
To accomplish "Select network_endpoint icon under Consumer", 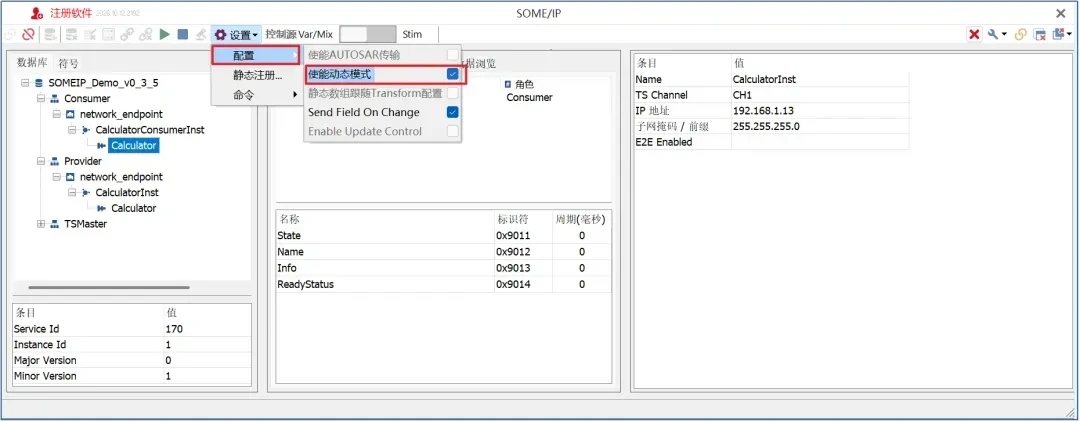I will click(70, 114).
